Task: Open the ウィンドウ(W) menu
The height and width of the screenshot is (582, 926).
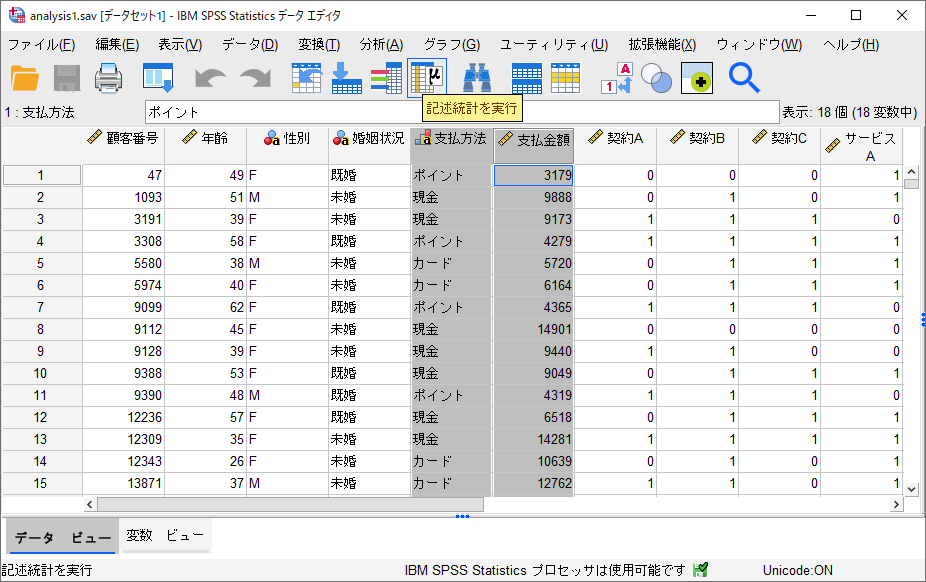Action: [x=759, y=45]
